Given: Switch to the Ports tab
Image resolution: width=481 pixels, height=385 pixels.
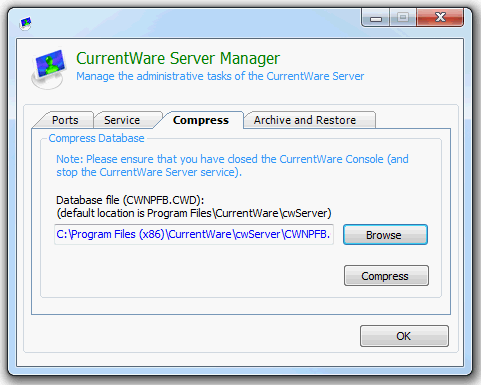Looking at the screenshot, I should click(x=64, y=120).
